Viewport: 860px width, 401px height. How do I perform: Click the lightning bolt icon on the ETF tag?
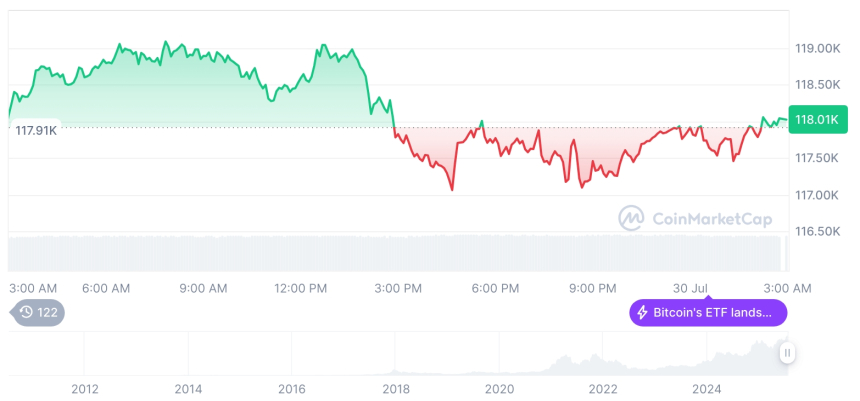[x=642, y=313]
